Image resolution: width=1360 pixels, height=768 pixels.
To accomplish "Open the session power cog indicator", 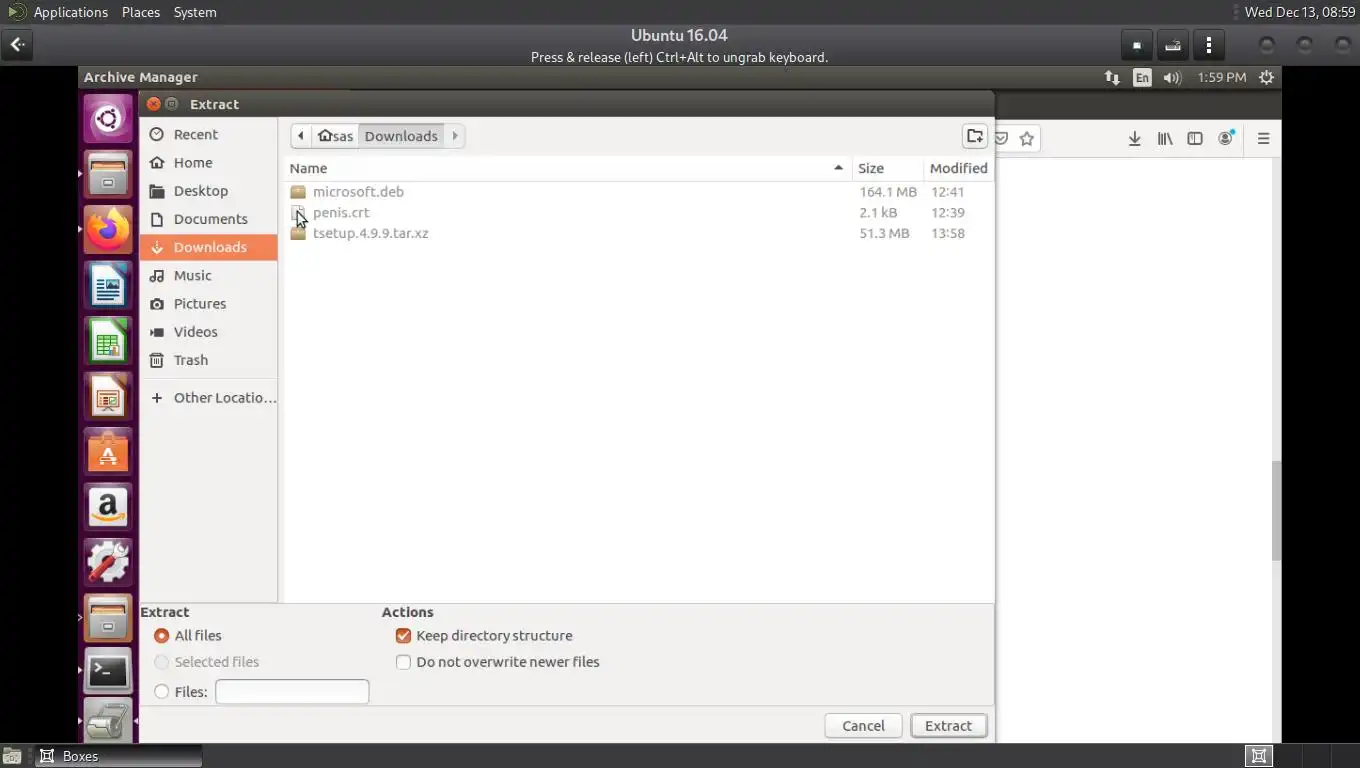I will click(x=1267, y=78).
